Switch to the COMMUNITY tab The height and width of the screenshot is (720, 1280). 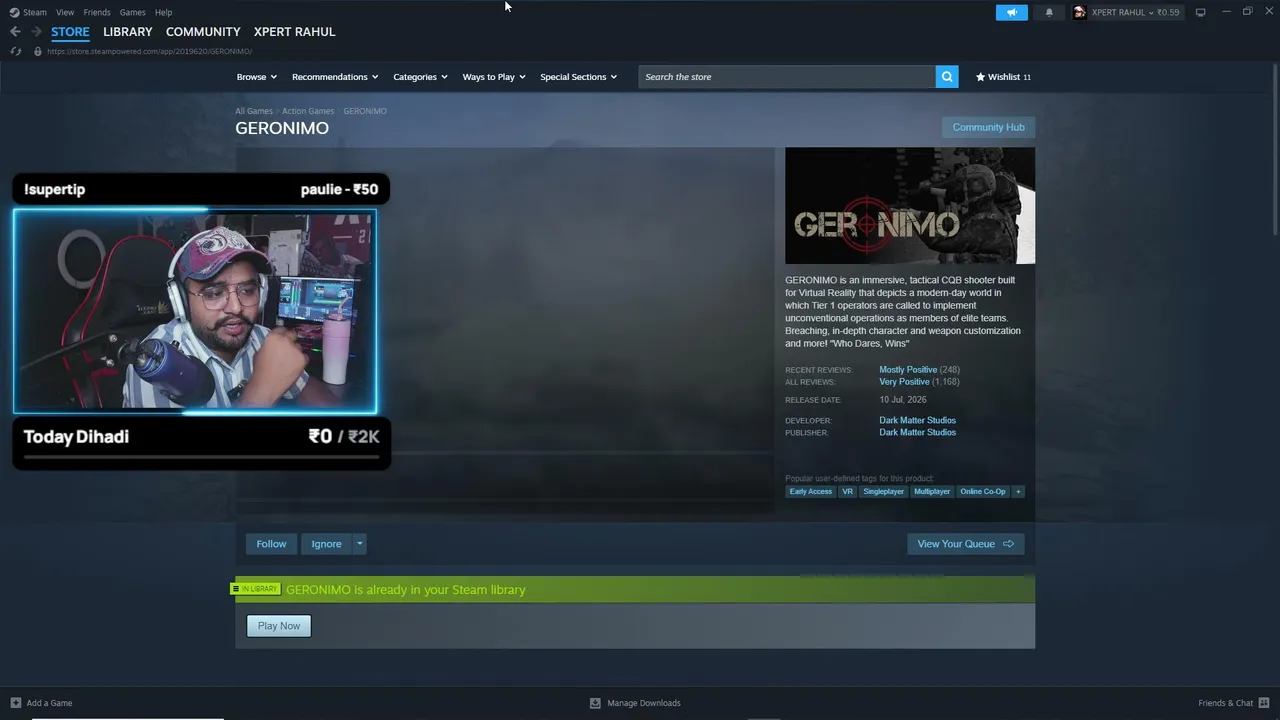(203, 32)
